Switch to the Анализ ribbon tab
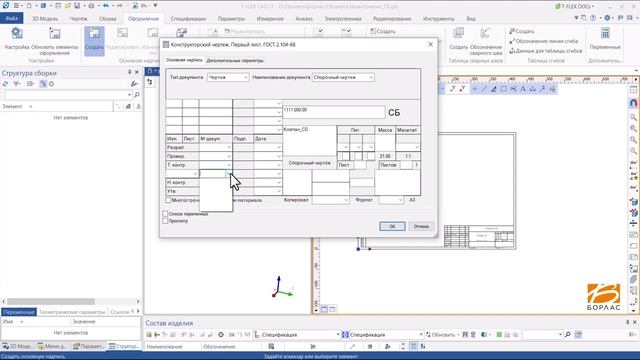This screenshot has width=640, height=360. click(304, 19)
